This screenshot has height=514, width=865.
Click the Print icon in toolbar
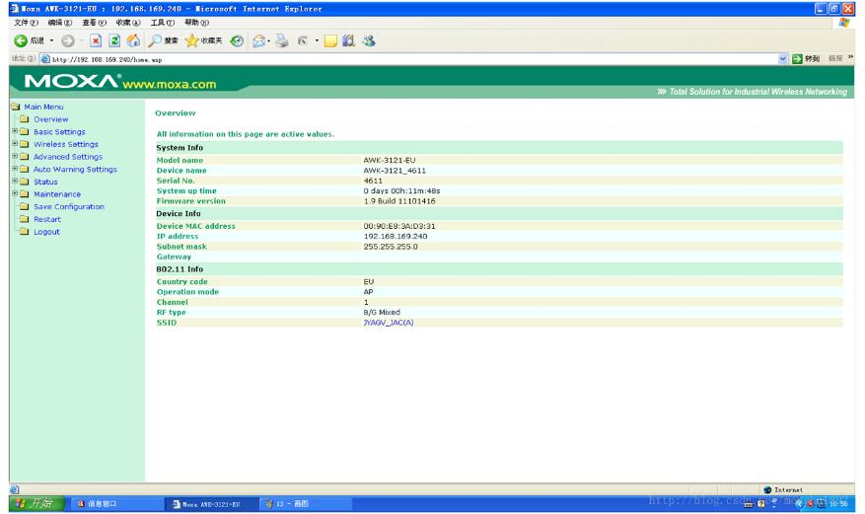(x=282, y=41)
